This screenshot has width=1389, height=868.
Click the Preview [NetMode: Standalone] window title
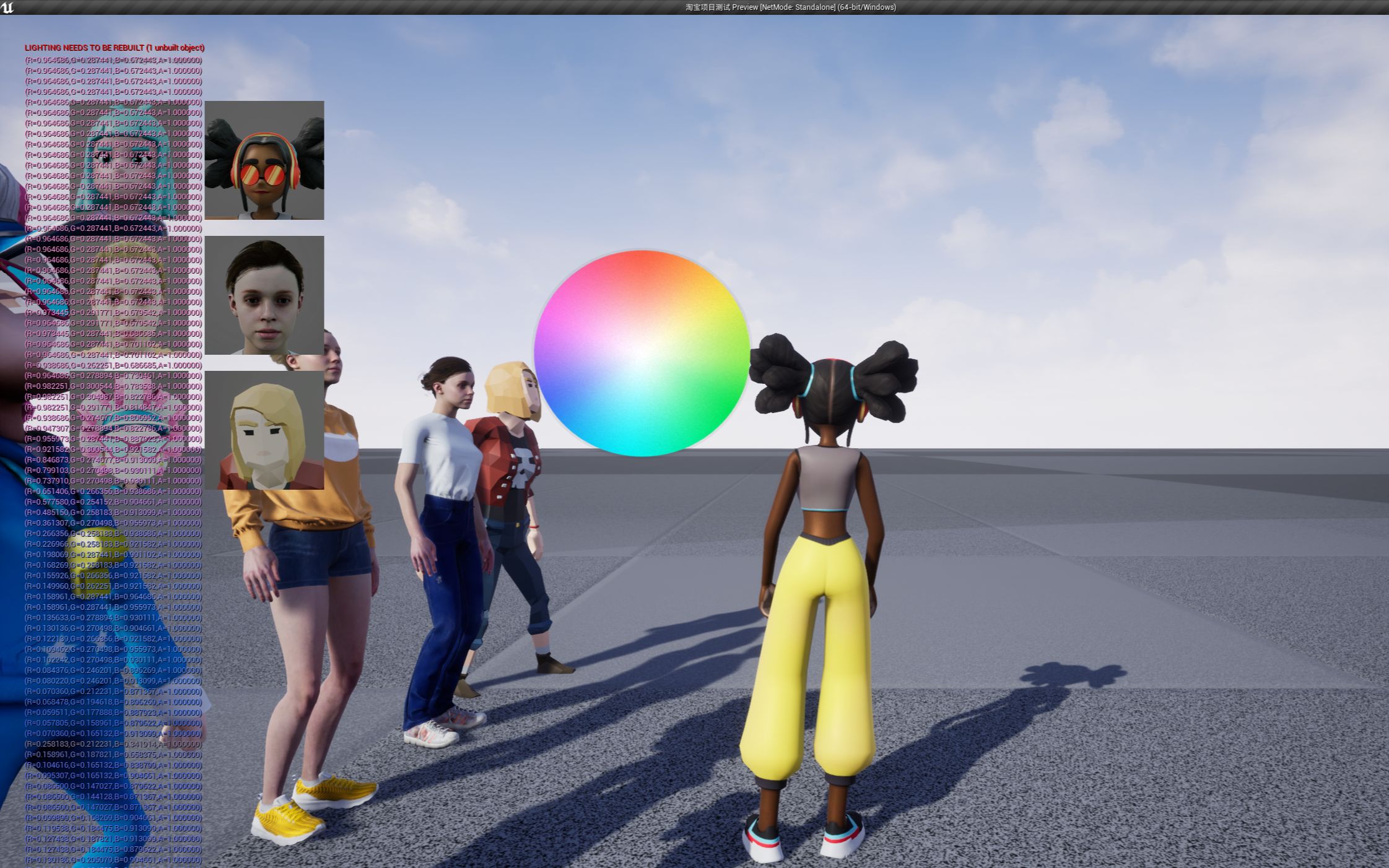pos(790,7)
